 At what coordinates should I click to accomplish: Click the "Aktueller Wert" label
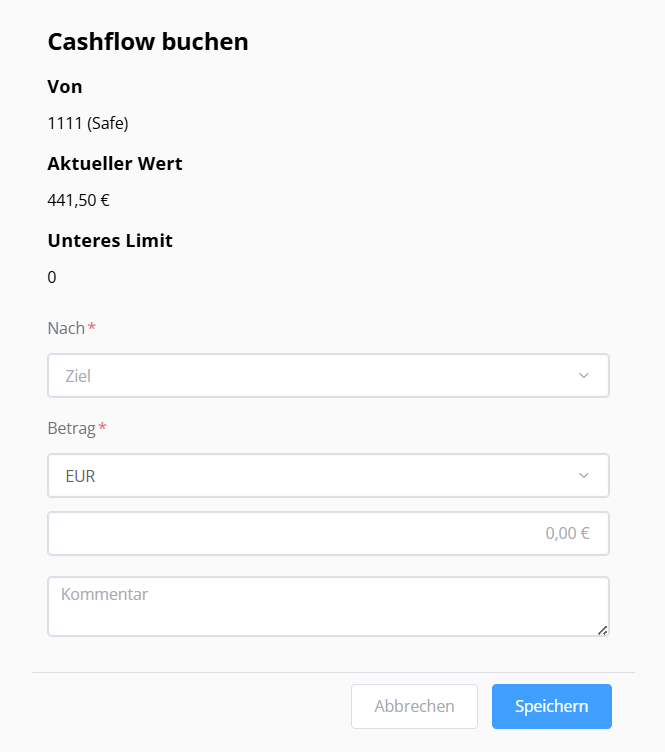point(115,164)
